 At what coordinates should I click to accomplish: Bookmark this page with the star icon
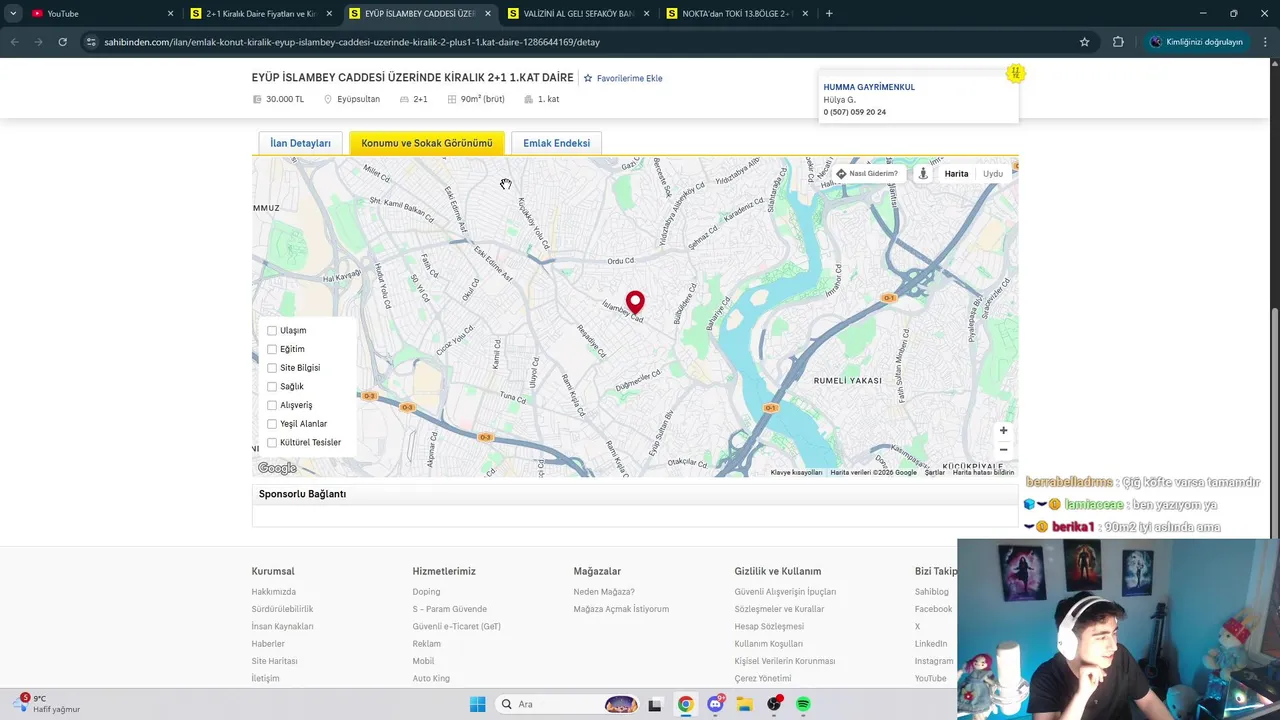click(x=1084, y=42)
